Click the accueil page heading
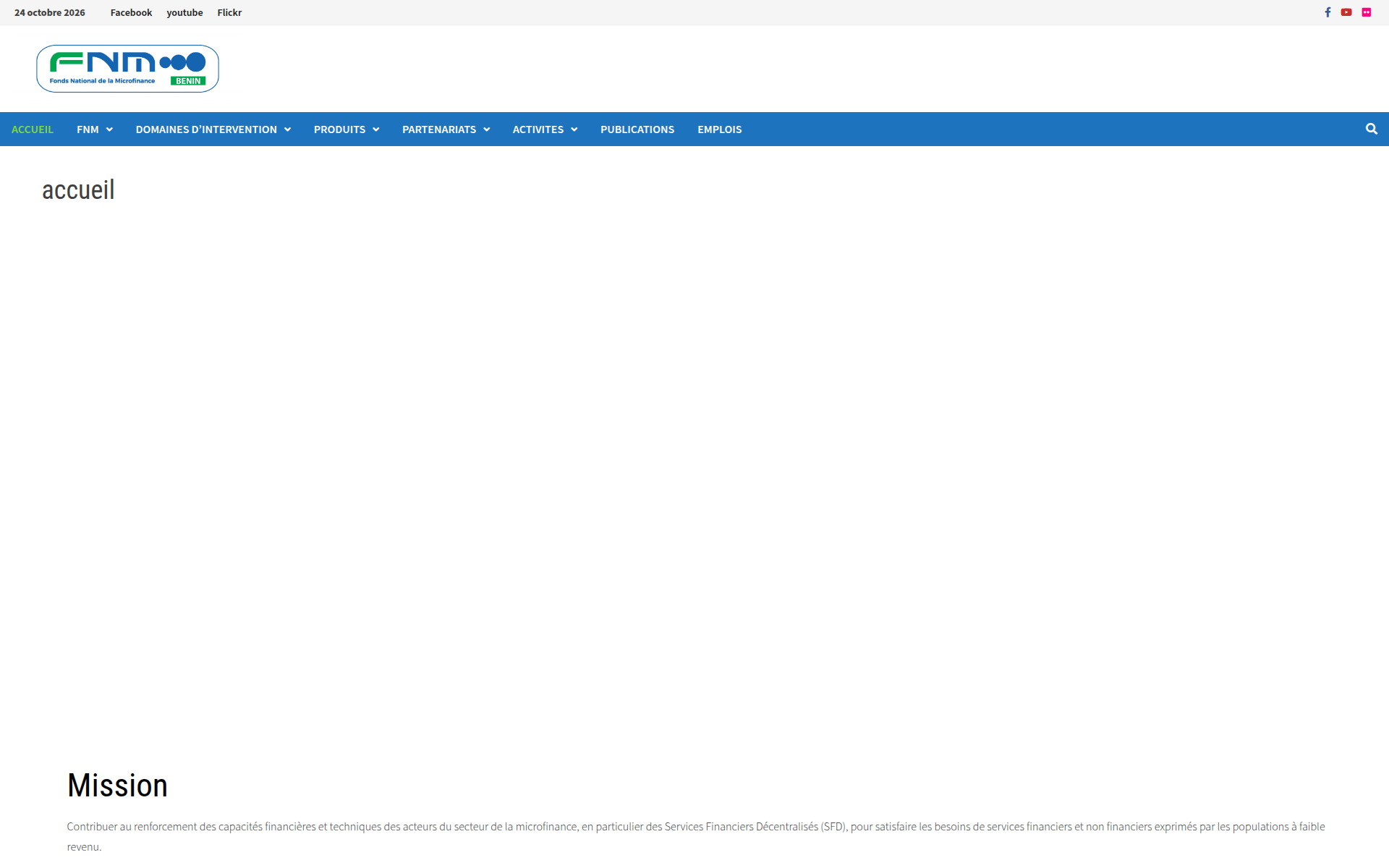This screenshot has height=868, width=1389. click(x=78, y=190)
